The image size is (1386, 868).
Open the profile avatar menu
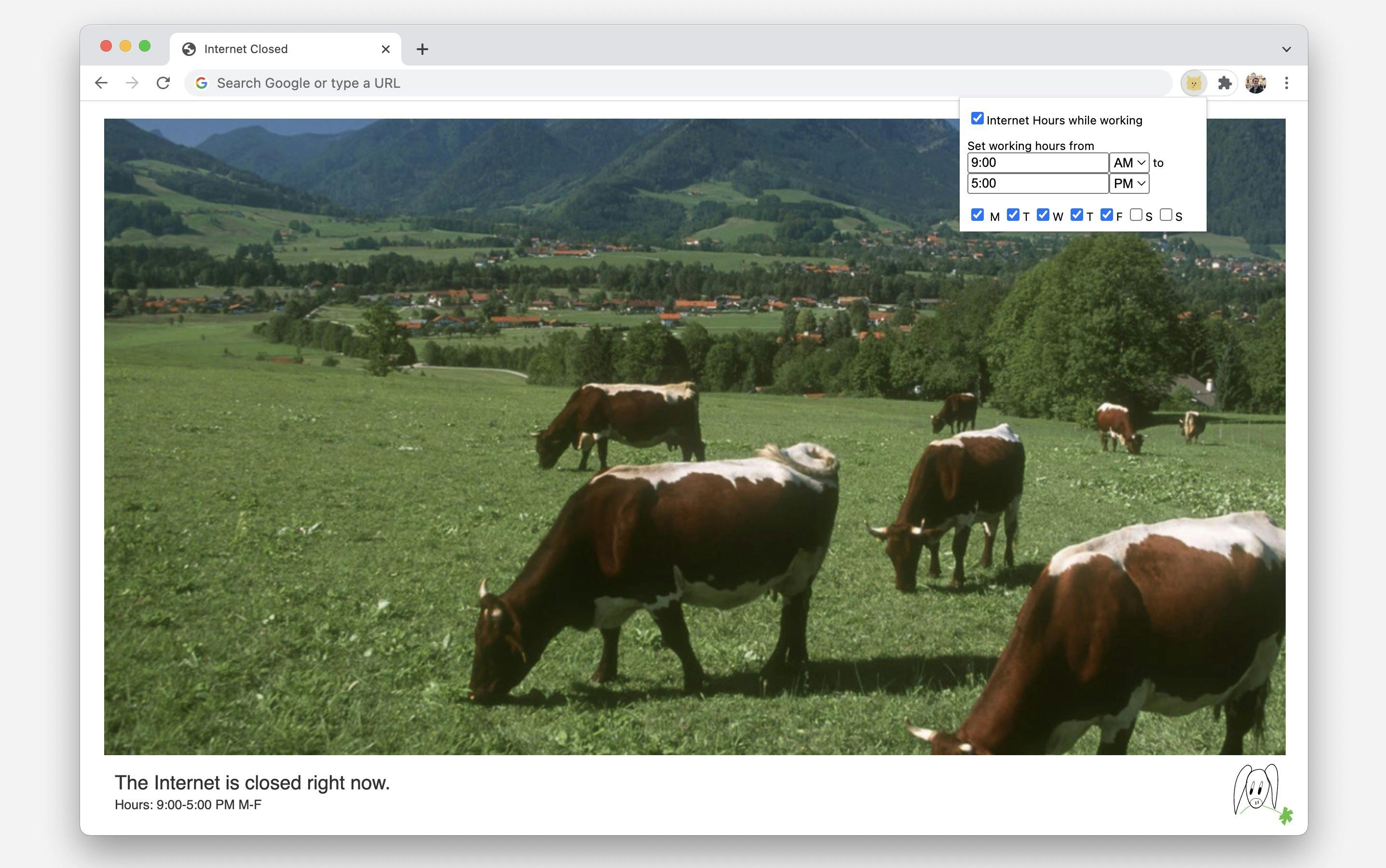tap(1256, 83)
